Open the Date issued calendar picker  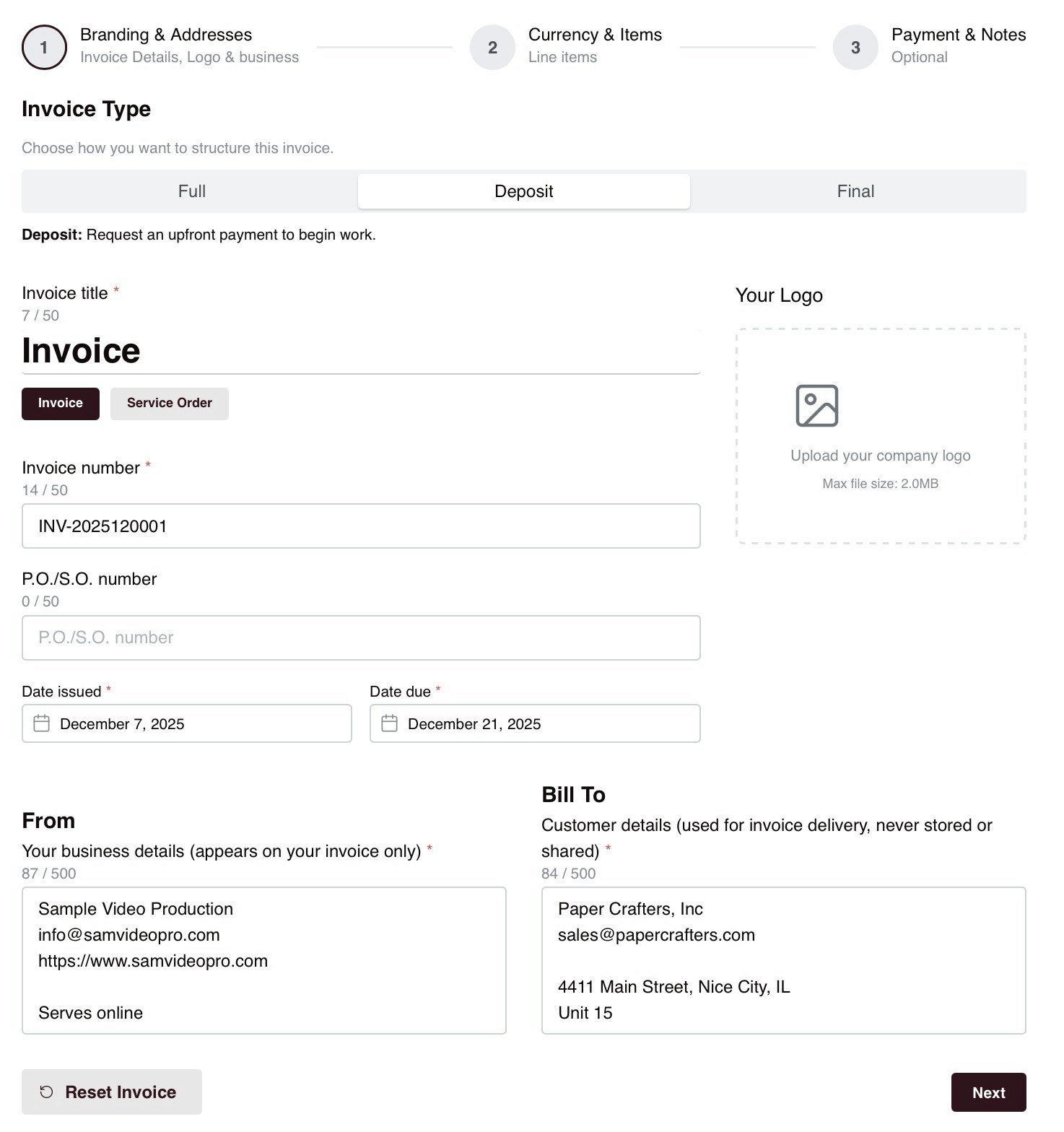43,723
